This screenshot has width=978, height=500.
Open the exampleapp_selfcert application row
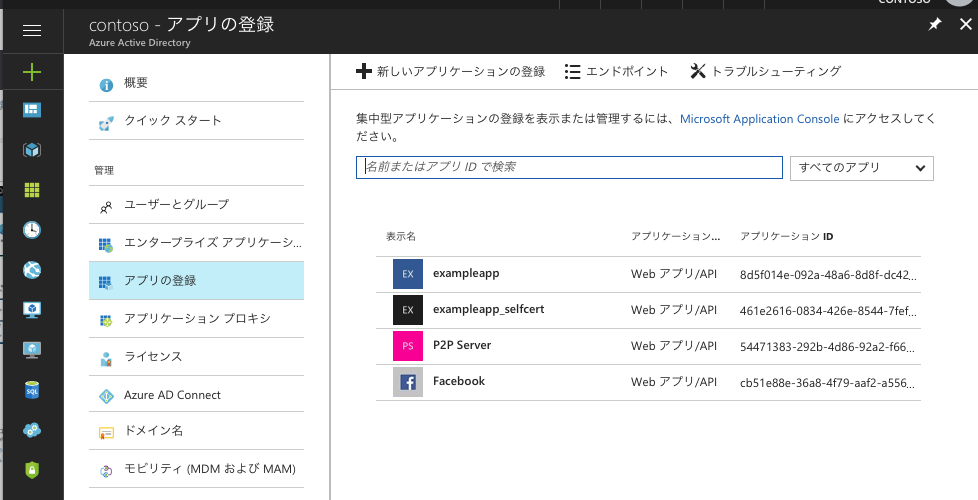[x=648, y=310]
